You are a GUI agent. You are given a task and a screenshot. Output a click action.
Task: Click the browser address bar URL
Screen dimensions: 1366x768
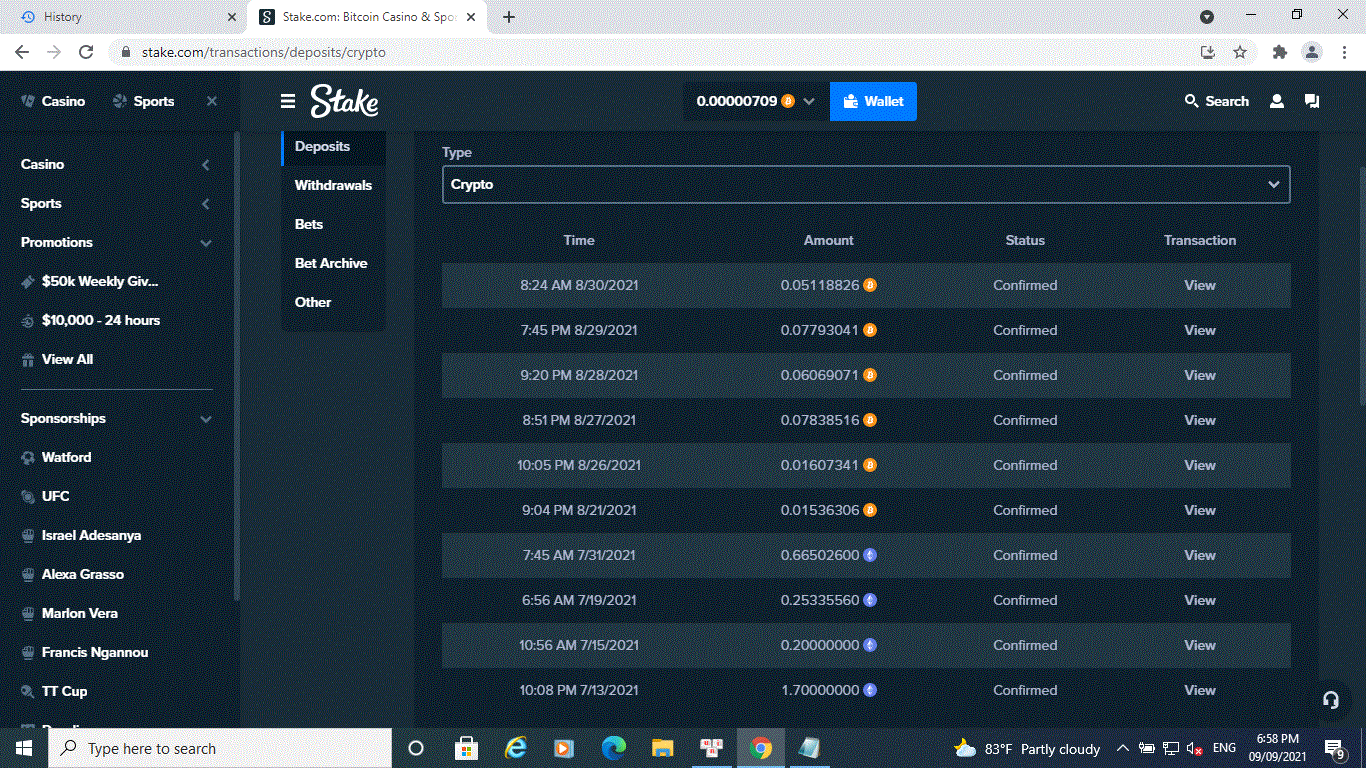pos(263,52)
